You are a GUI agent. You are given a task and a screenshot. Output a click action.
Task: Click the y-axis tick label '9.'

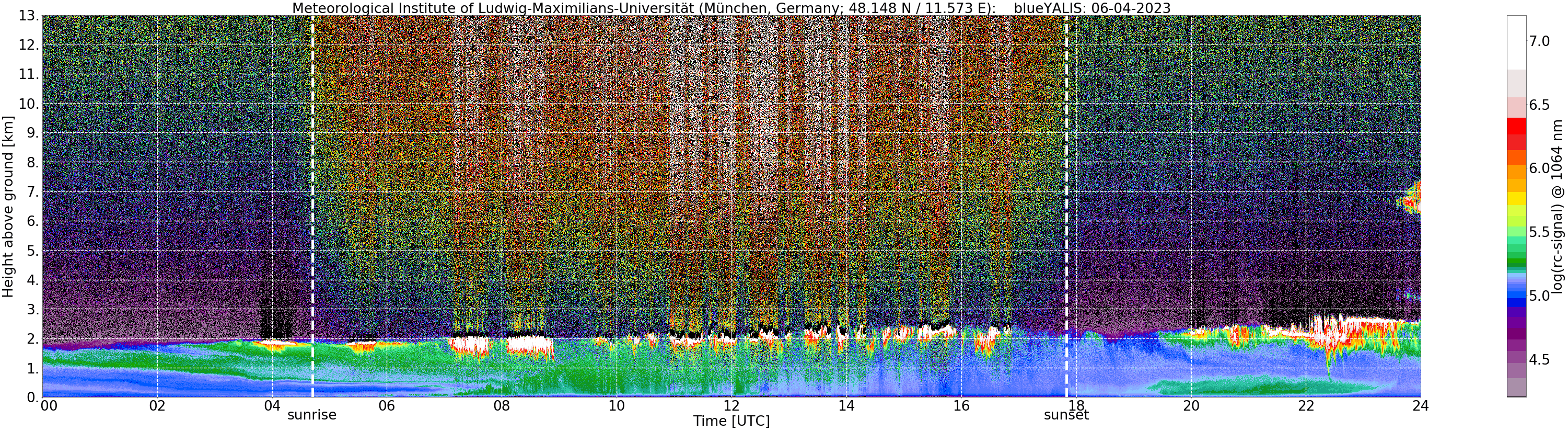pyautogui.click(x=32, y=133)
